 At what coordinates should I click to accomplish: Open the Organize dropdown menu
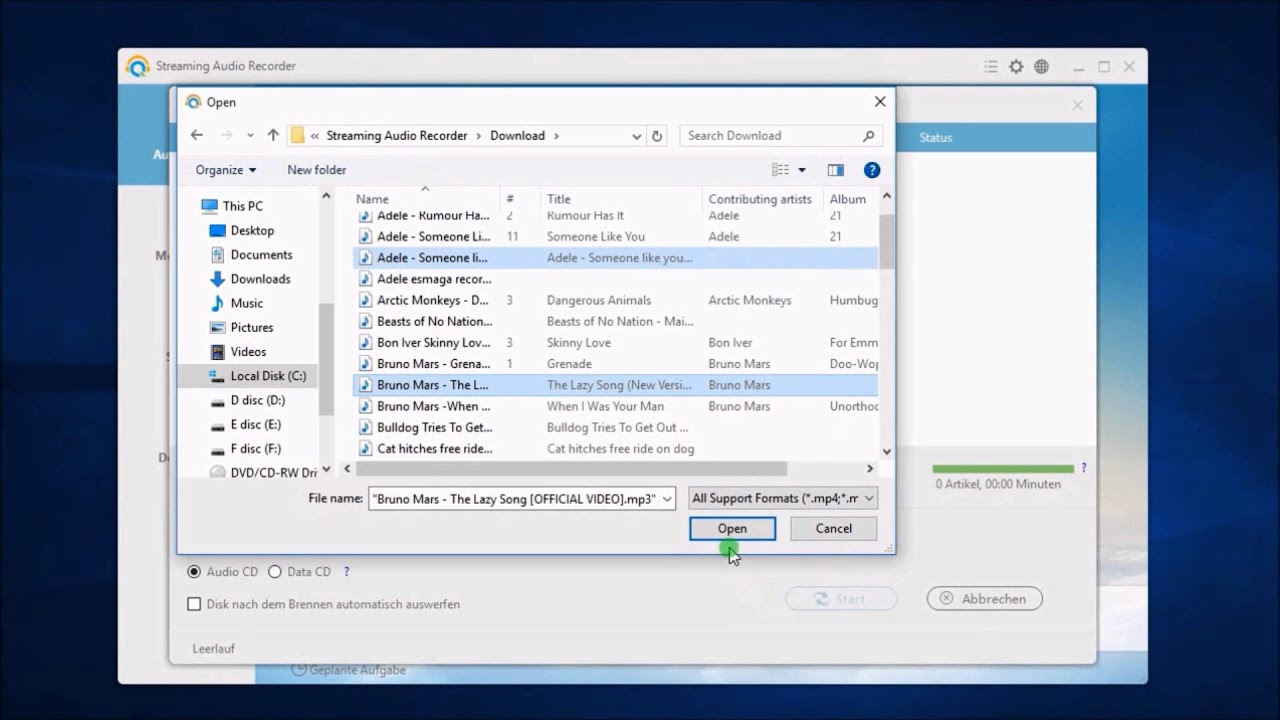[226, 170]
